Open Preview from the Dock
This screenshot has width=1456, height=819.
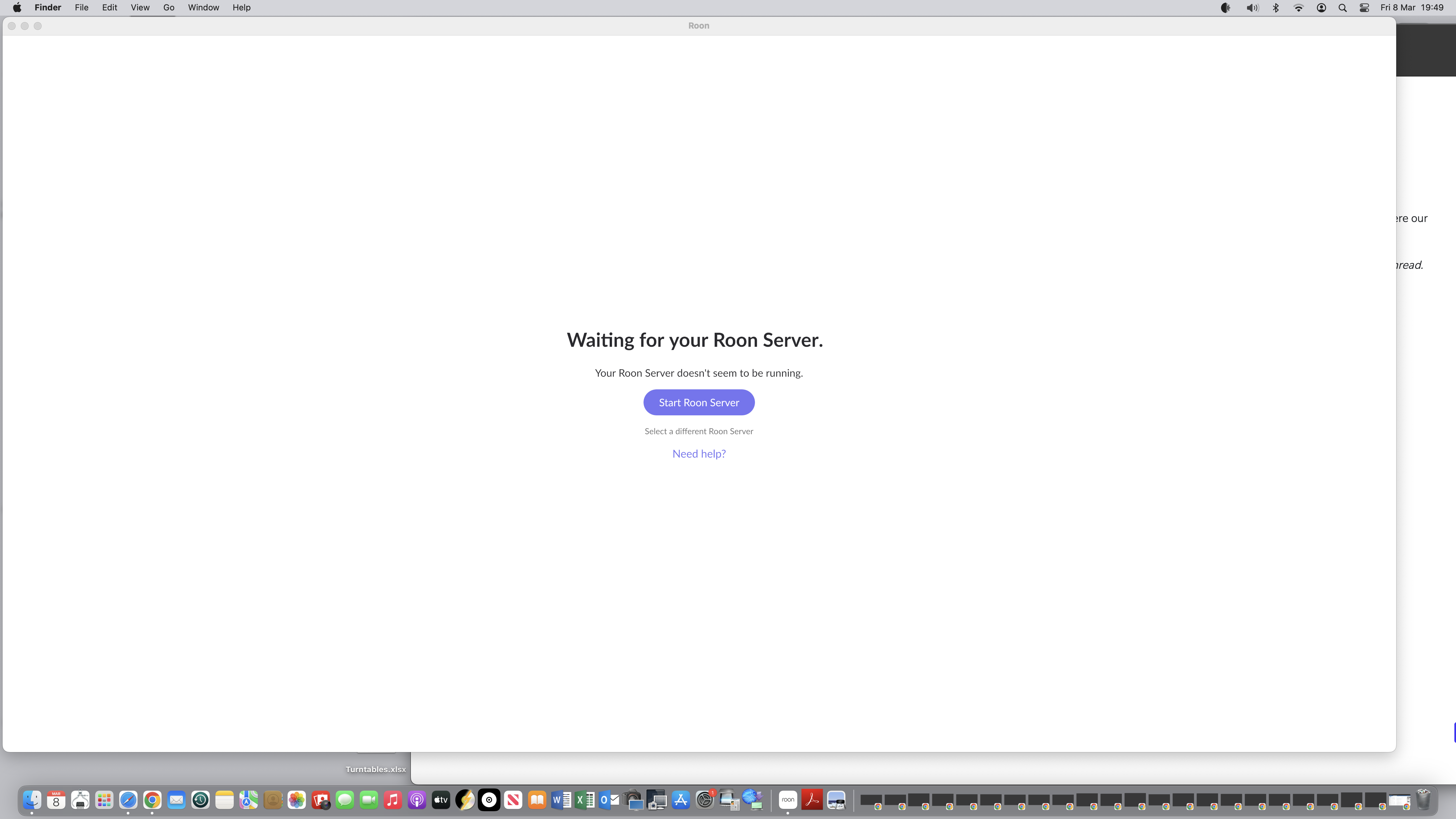pyautogui.click(x=836, y=800)
